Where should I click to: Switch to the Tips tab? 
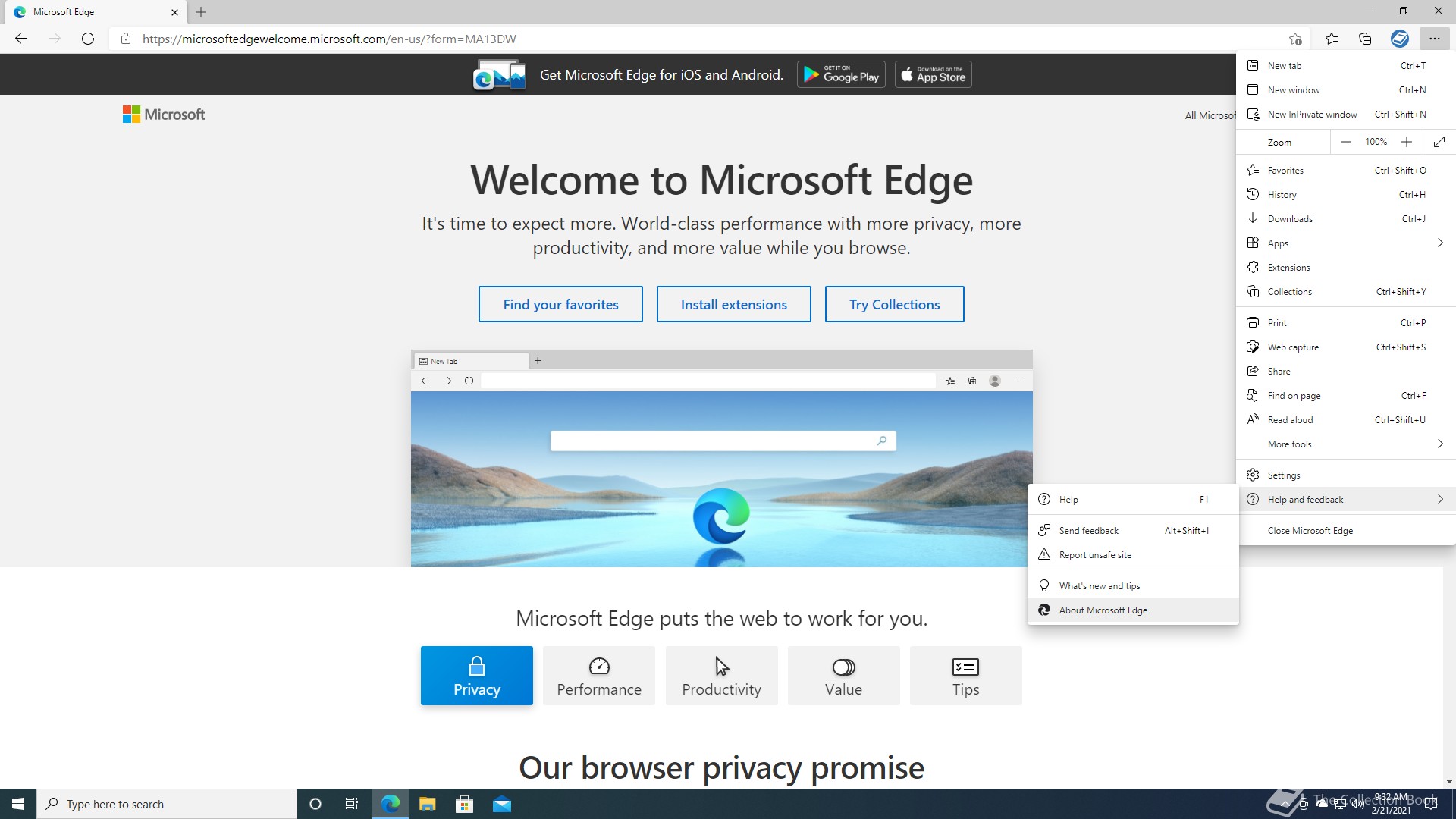point(965,676)
